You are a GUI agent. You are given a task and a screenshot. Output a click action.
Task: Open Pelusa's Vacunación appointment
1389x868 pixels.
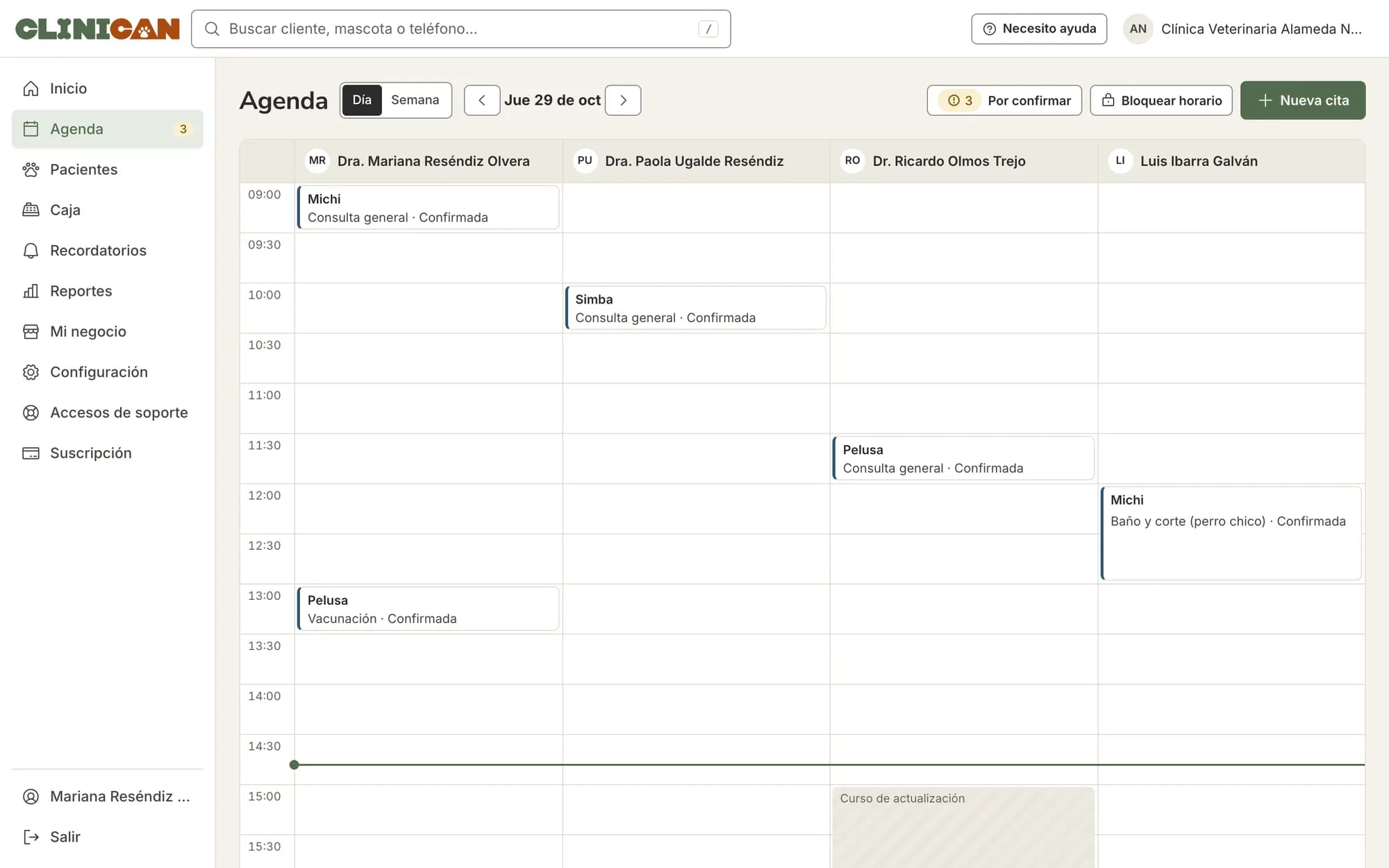[428, 609]
